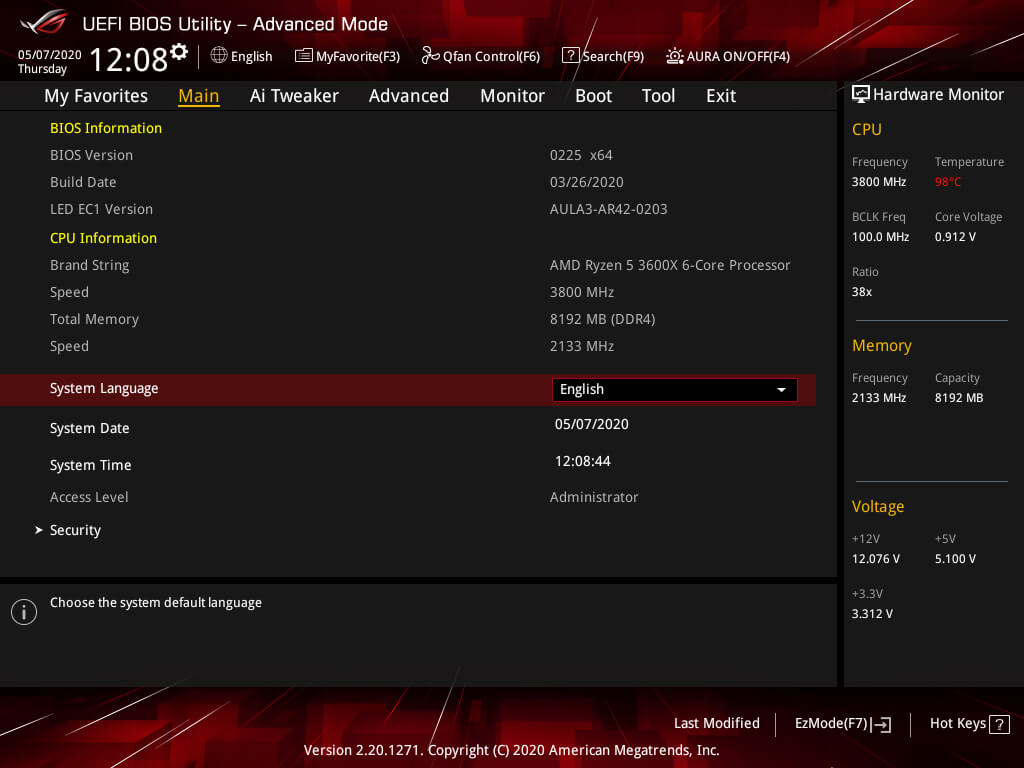Open the Advanced menu
This screenshot has height=768, width=1024.
click(x=408, y=96)
